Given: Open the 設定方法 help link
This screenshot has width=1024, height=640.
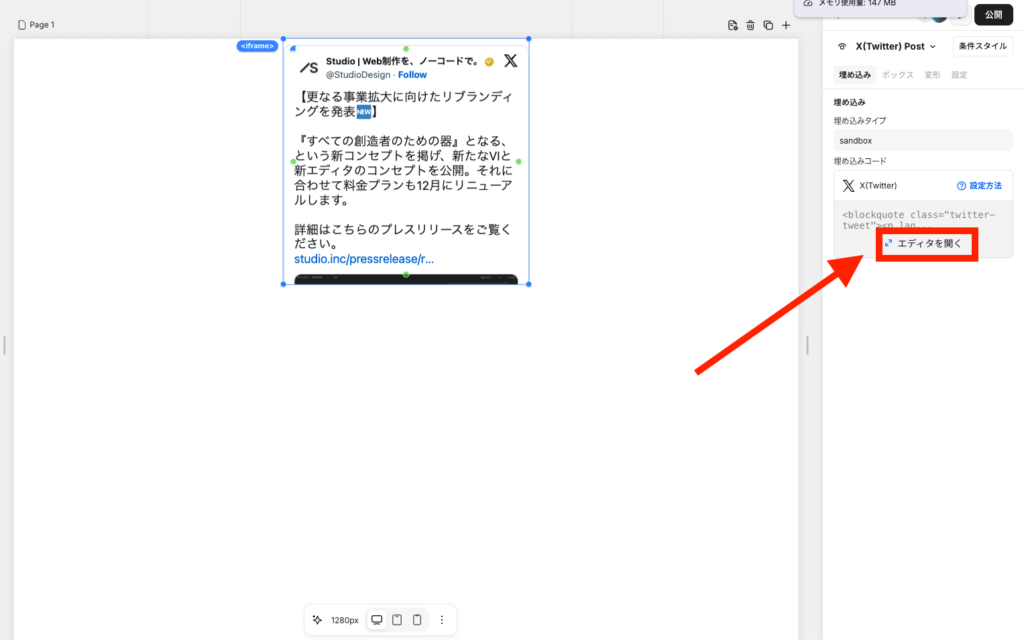Looking at the screenshot, I should (x=979, y=185).
